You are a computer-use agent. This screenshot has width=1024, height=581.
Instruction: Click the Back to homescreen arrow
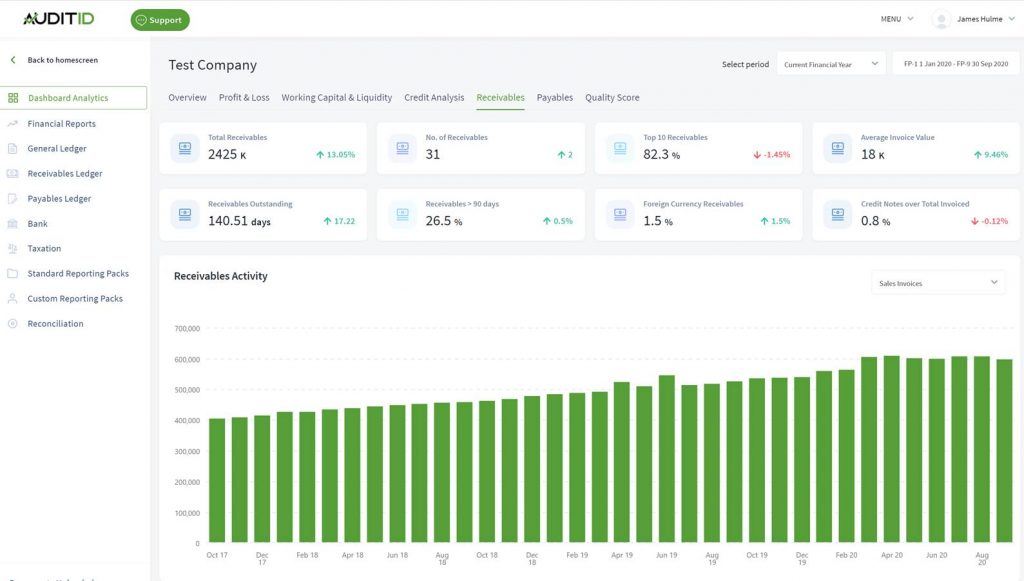coord(13,60)
